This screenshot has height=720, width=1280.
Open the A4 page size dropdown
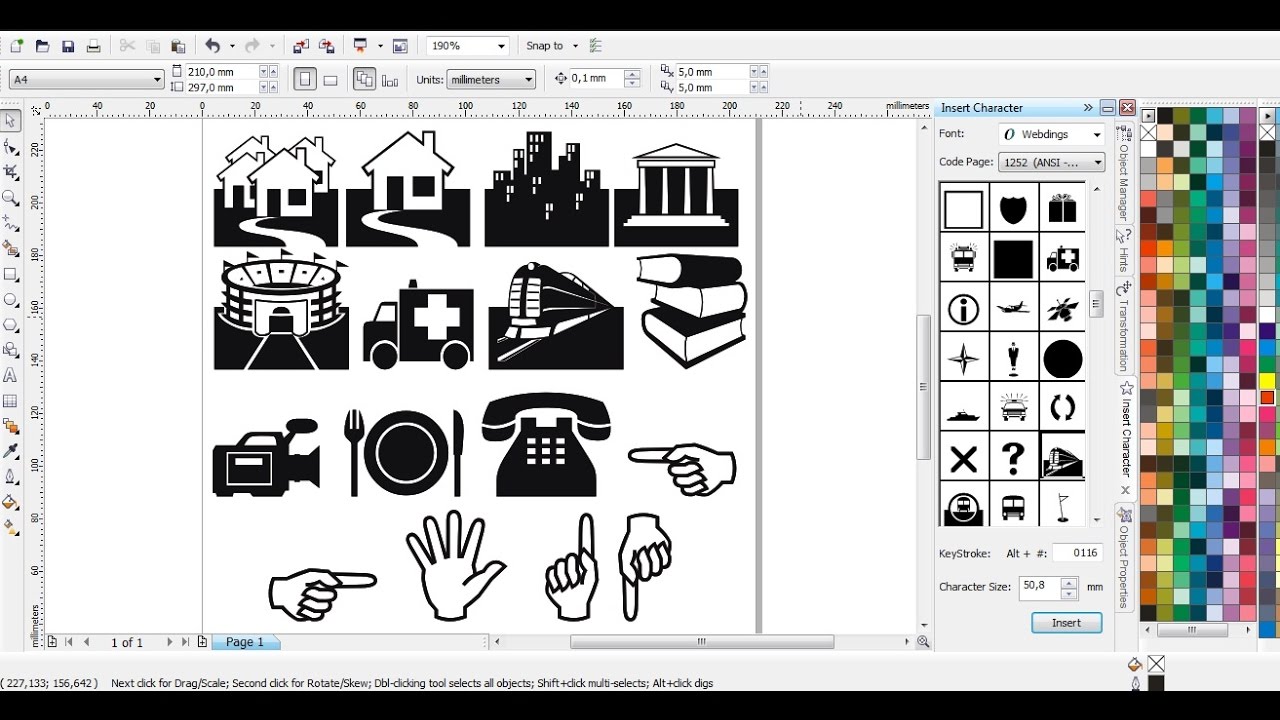[x=157, y=79]
